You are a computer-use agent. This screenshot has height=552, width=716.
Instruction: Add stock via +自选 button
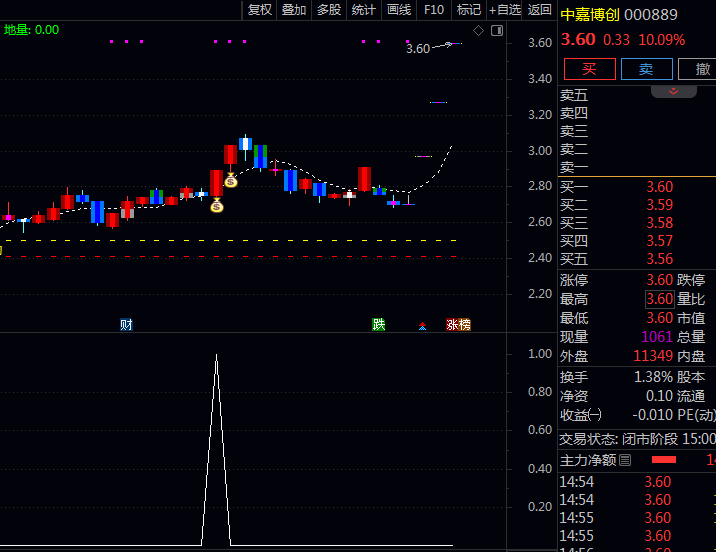point(505,10)
